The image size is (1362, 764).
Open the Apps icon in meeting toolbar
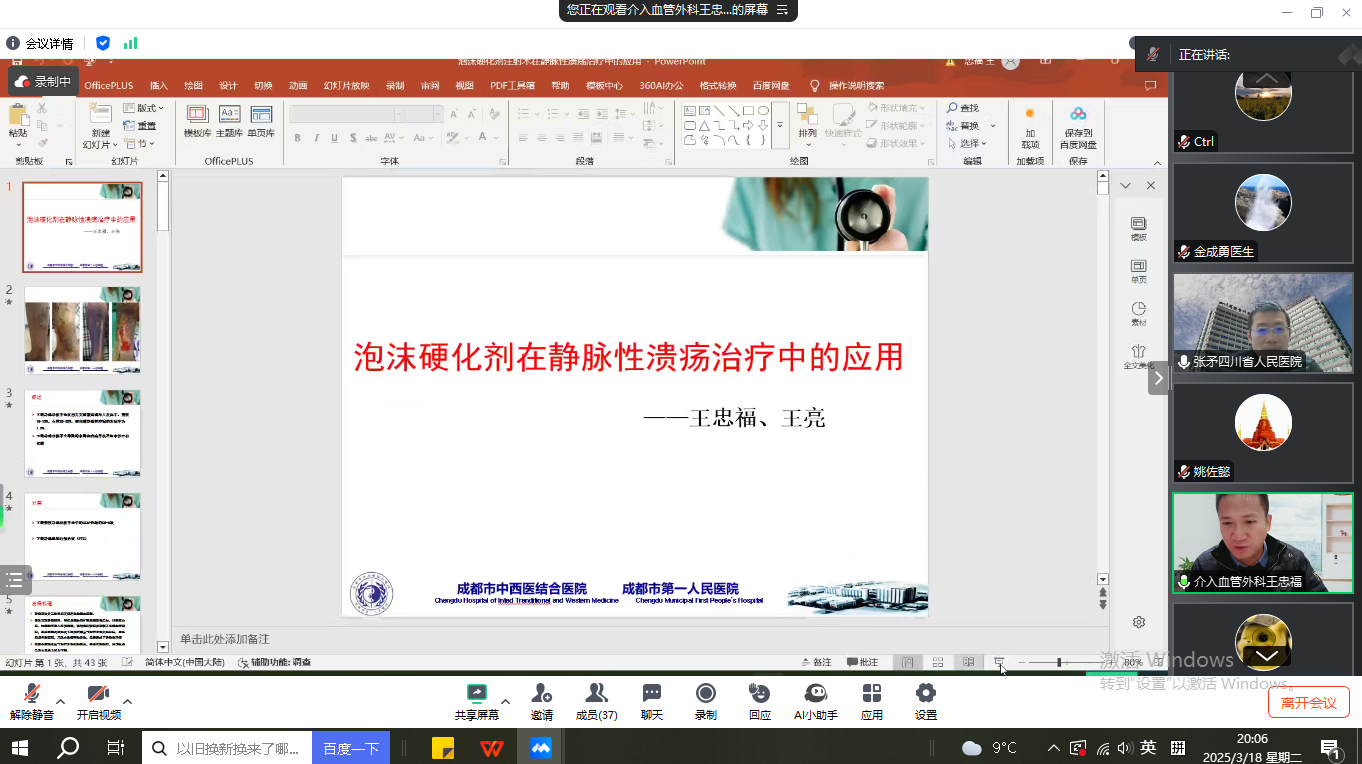click(872, 694)
